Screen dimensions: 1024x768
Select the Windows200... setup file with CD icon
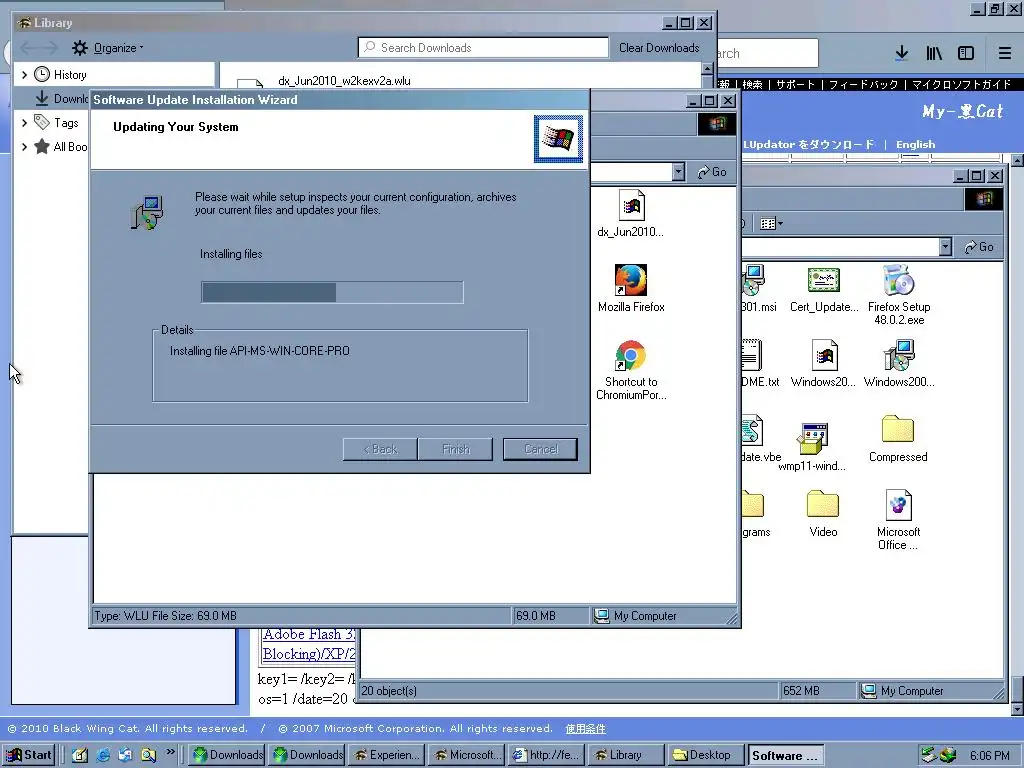click(899, 364)
